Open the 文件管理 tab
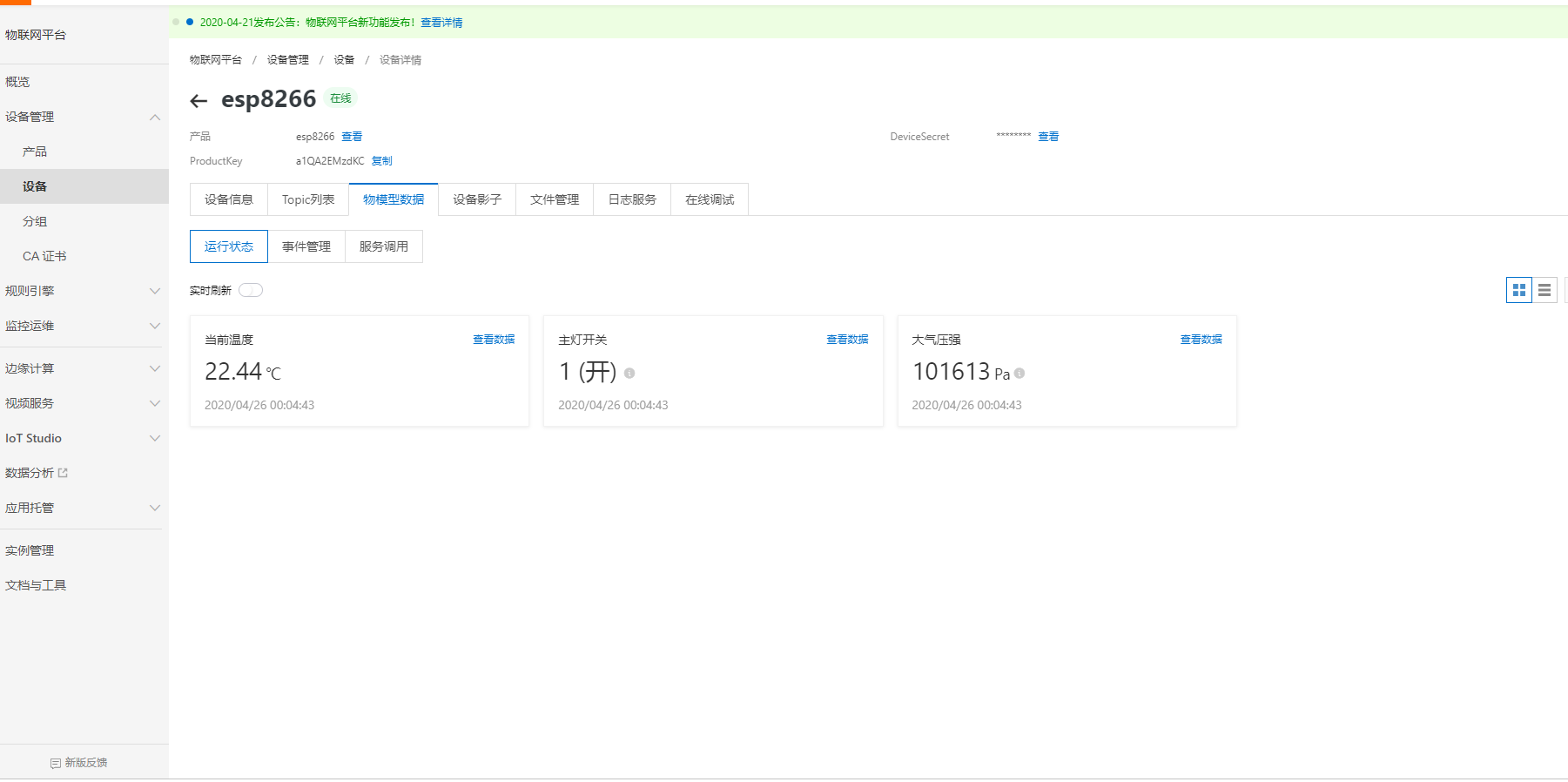Image resolution: width=1568 pixels, height=782 pixels. click(x=555, y=199)
